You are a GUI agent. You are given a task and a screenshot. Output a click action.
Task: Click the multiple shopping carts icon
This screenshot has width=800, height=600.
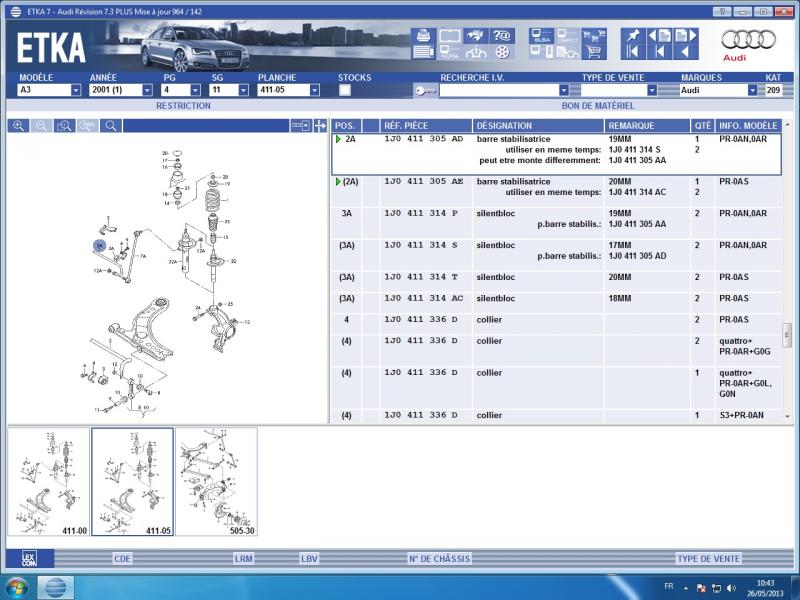tap(594, 36)
